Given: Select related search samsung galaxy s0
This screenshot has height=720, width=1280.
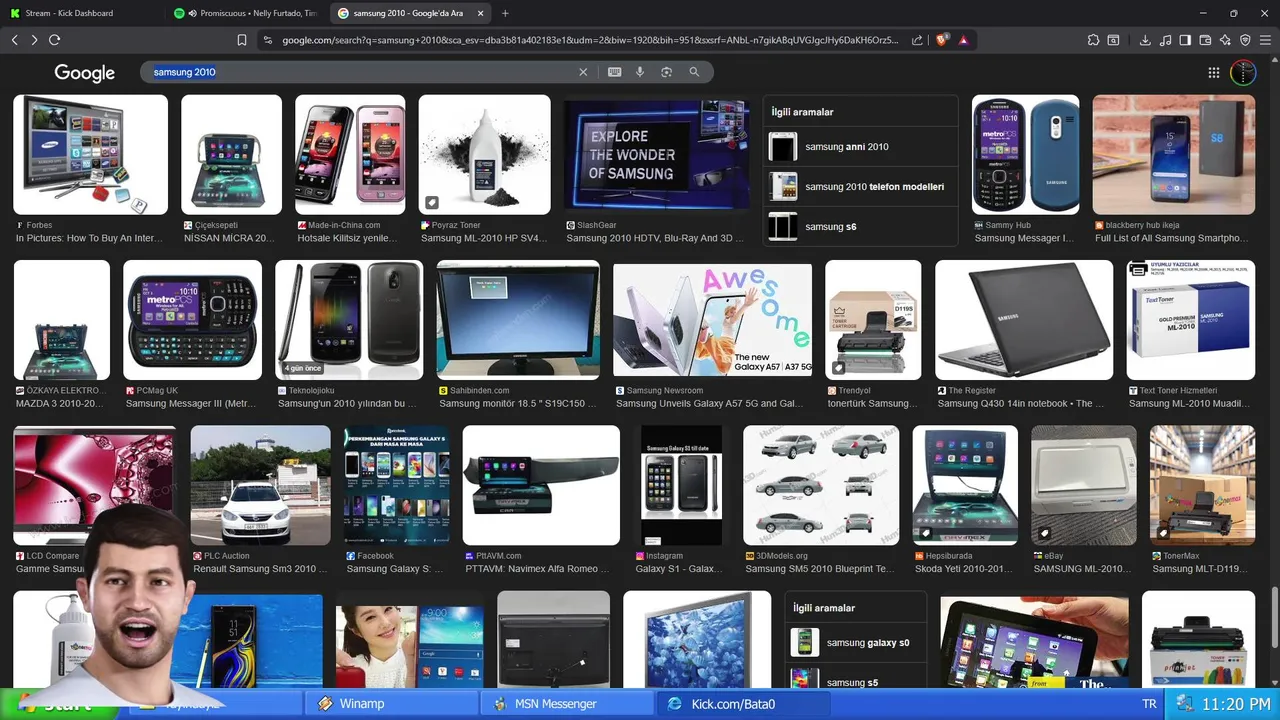Looking at the screenshot, I should (856, 643).
